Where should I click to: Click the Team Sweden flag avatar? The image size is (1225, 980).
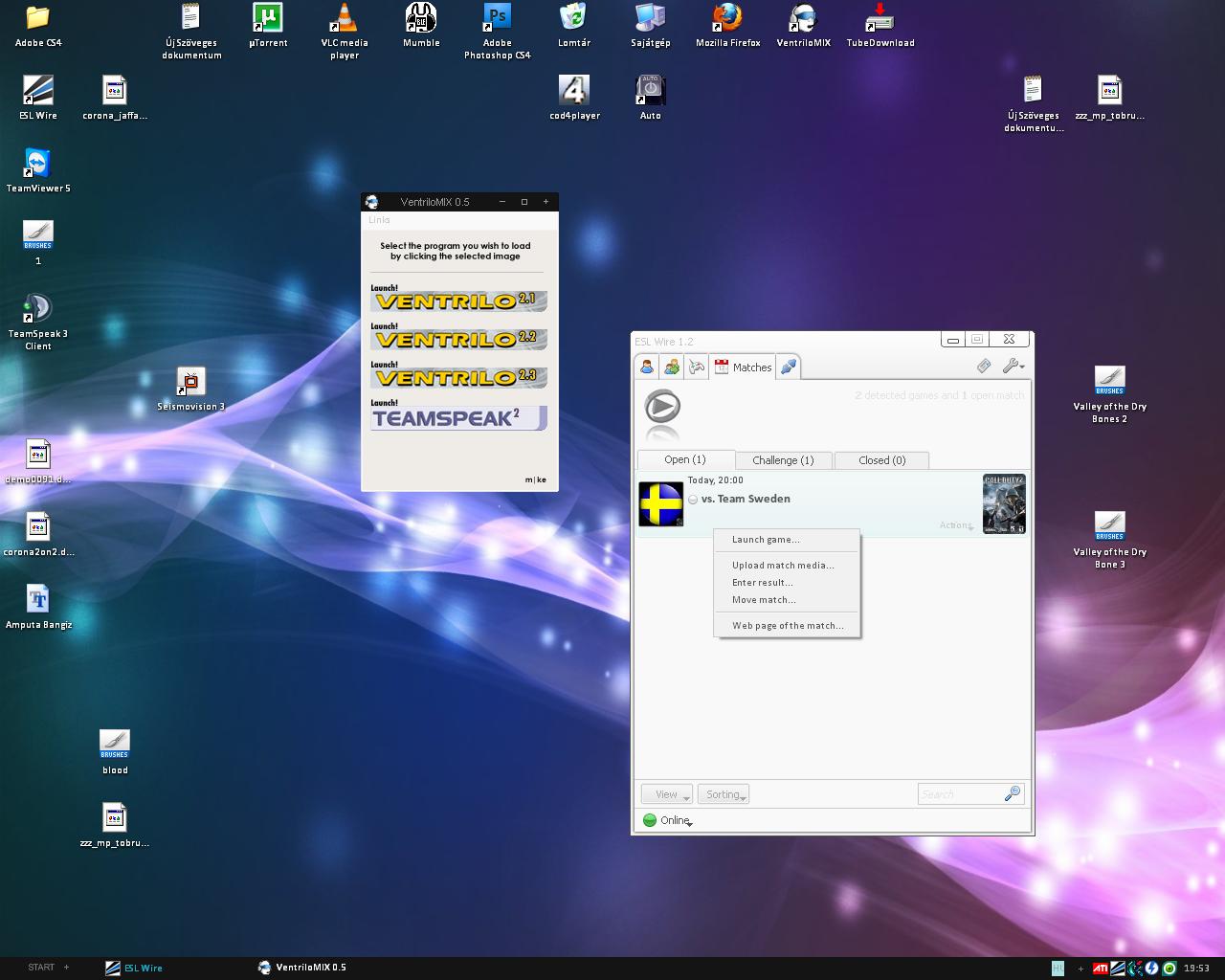(x=660, y=504)
